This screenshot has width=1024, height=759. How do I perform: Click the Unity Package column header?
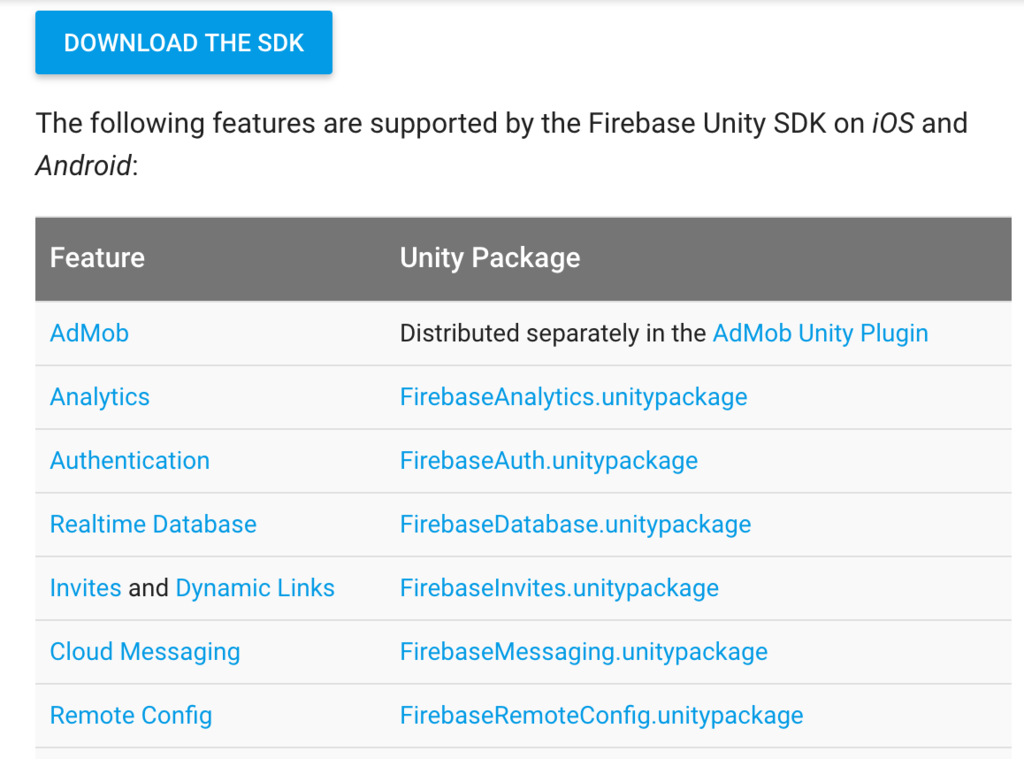490,258
